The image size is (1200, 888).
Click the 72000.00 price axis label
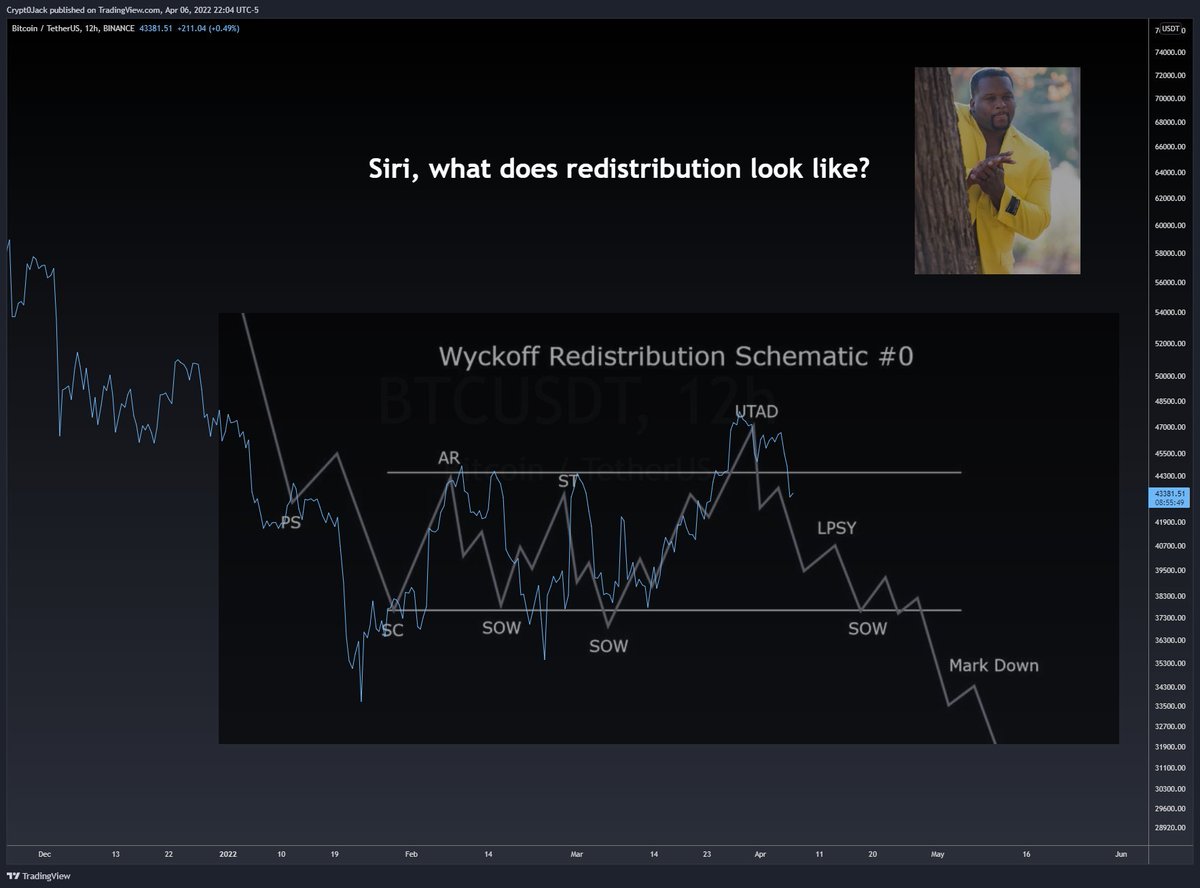point(1170,76)
